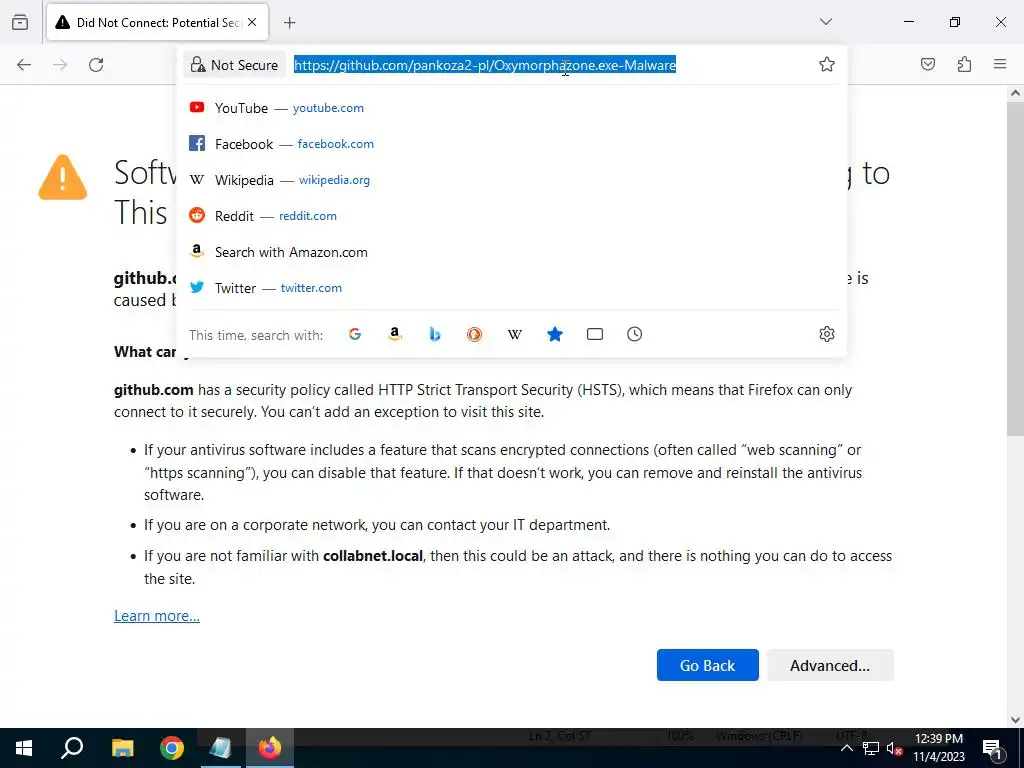The height and width of the screenshot is (768, 1024).
Task: Launch Google Chrome from the taskbar
Action: point(172,748)
